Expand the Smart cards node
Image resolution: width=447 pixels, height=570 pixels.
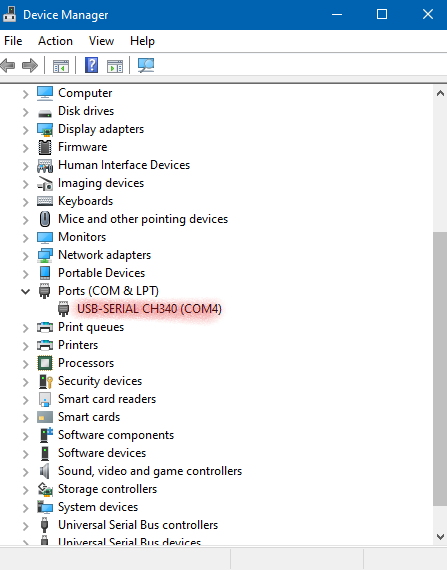point(25,418)
